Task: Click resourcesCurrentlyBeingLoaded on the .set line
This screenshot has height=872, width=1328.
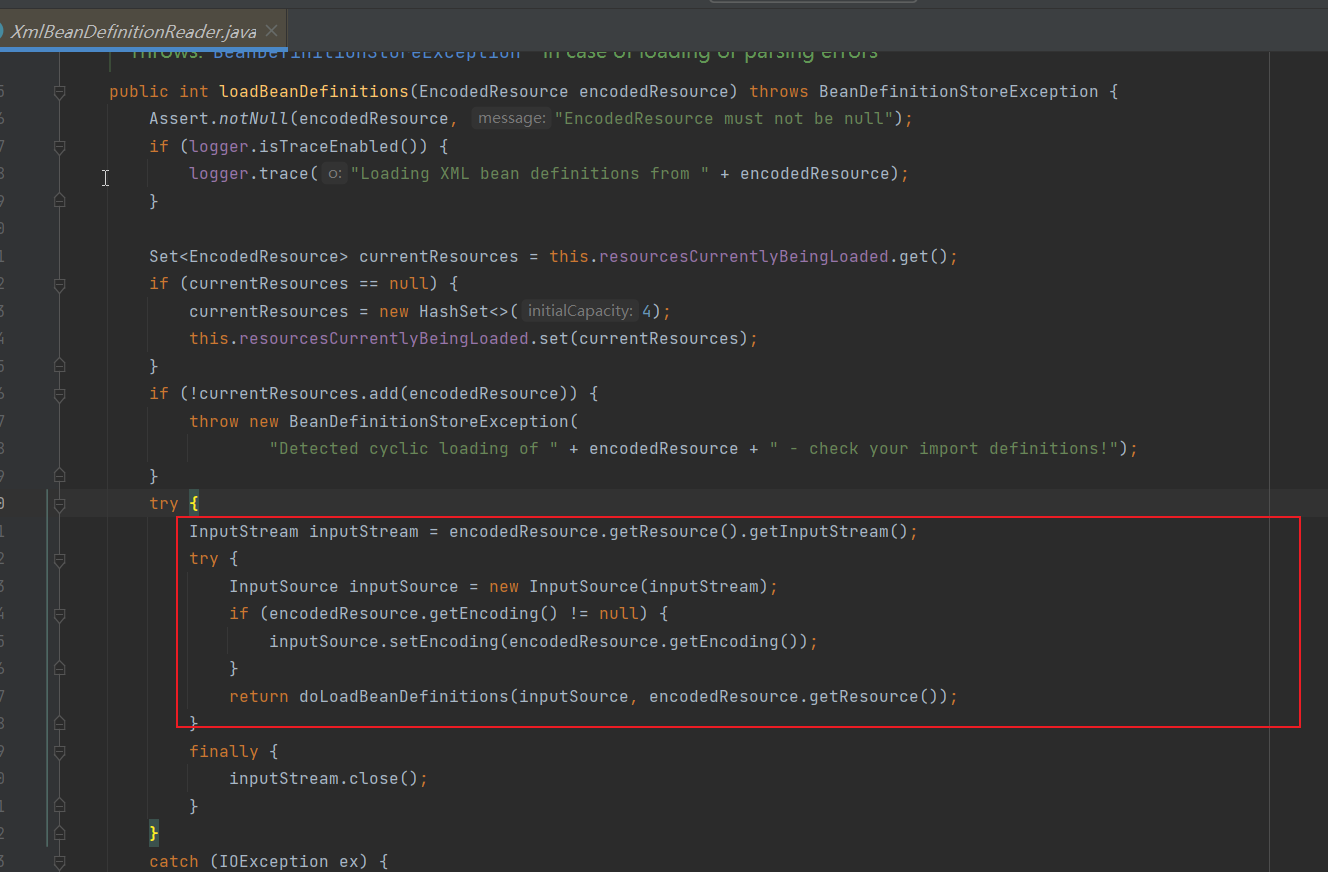Action: tap(384, 339)
